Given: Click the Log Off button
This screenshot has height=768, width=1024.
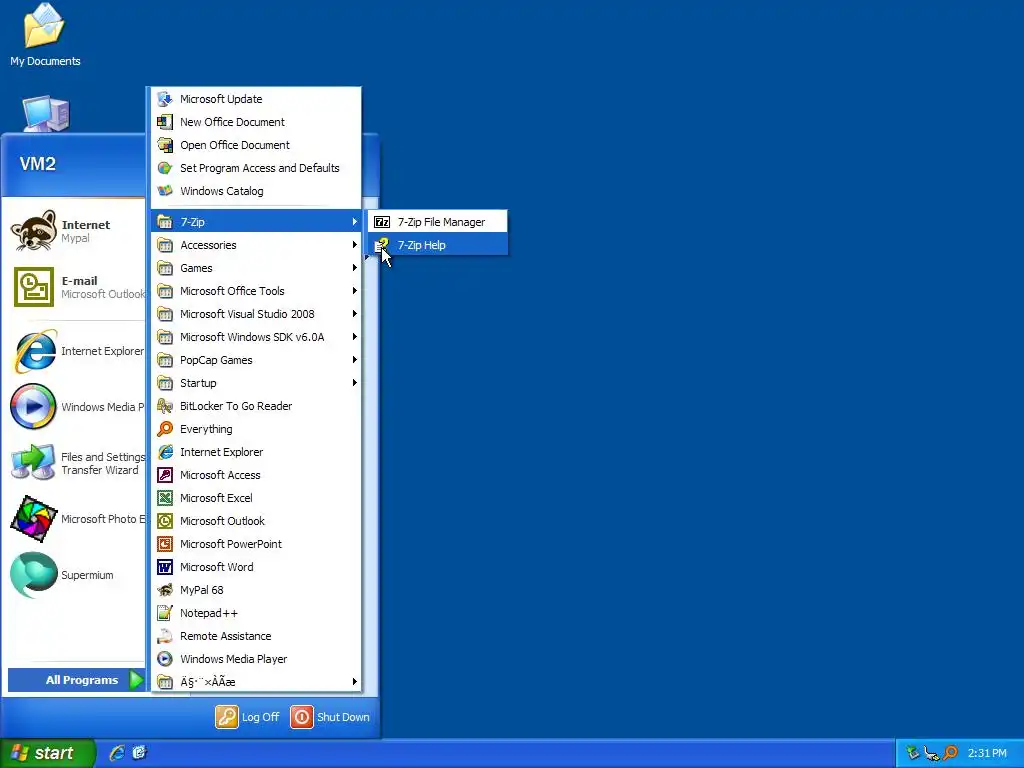Looking at the screenshot, I should click(248, 717).
